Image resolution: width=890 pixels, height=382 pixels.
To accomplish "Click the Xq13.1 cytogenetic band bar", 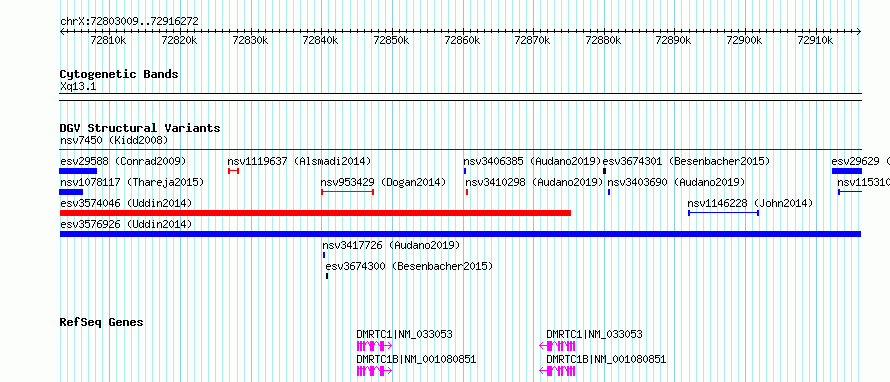I will tap(460, 97).
